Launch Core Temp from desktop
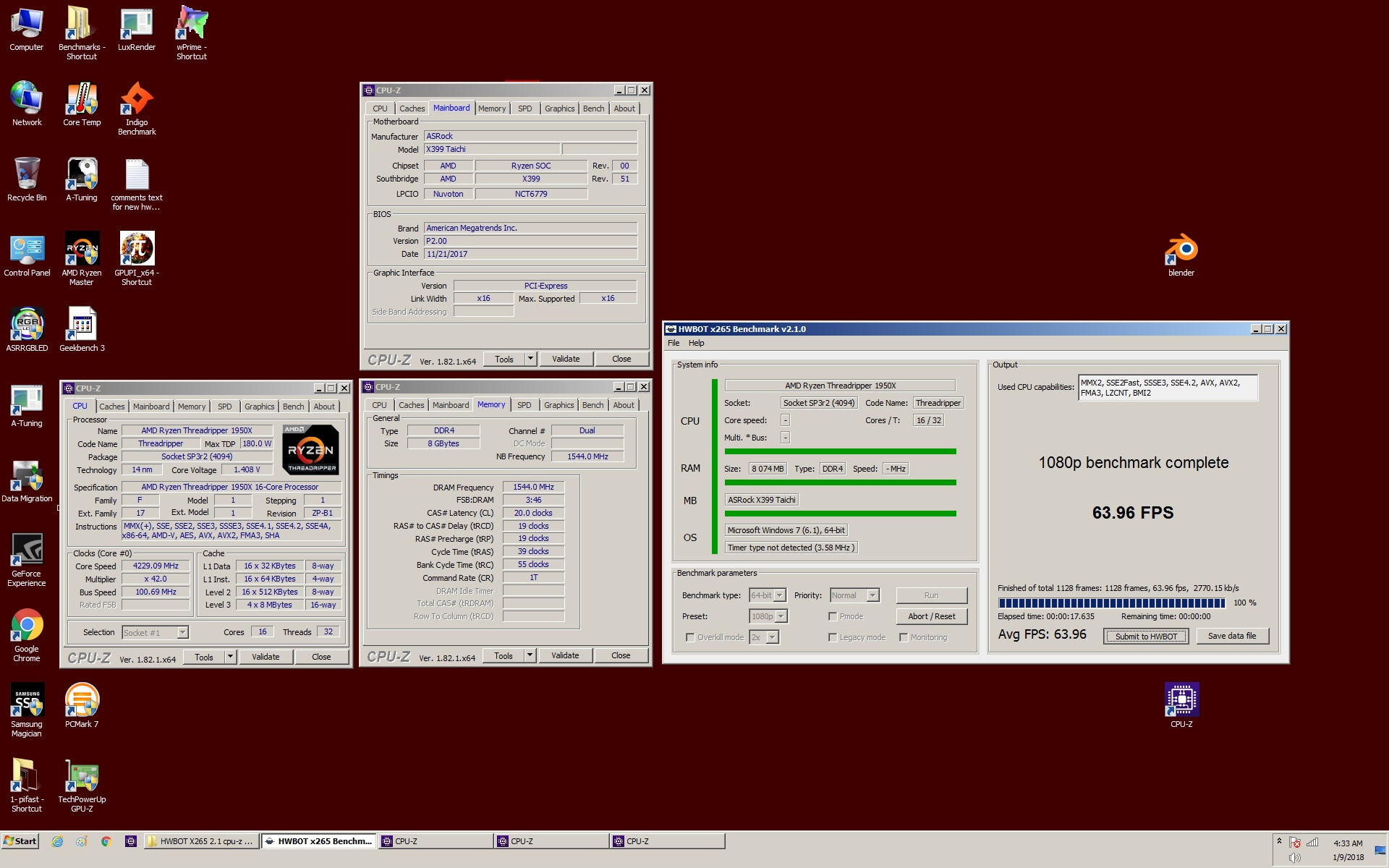 click(82, 103)
